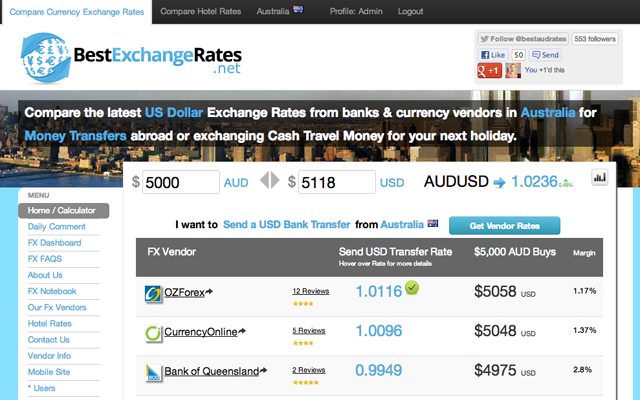Viewport: 640px width, 400px height.
Task: Click the Bank of Queensland logo
Action: click(153, 373)
